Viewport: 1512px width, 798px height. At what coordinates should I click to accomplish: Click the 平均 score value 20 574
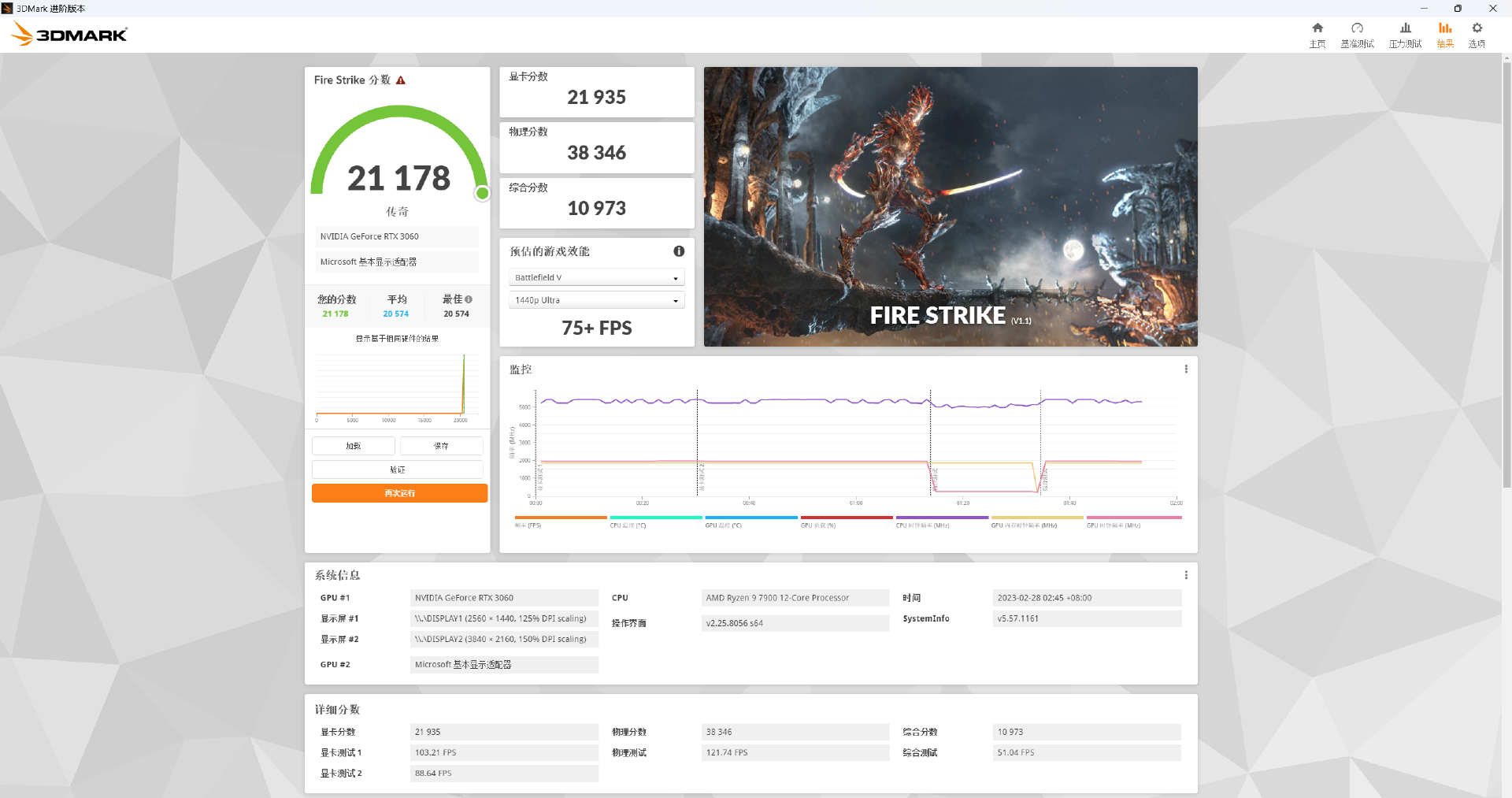point(396,314)
